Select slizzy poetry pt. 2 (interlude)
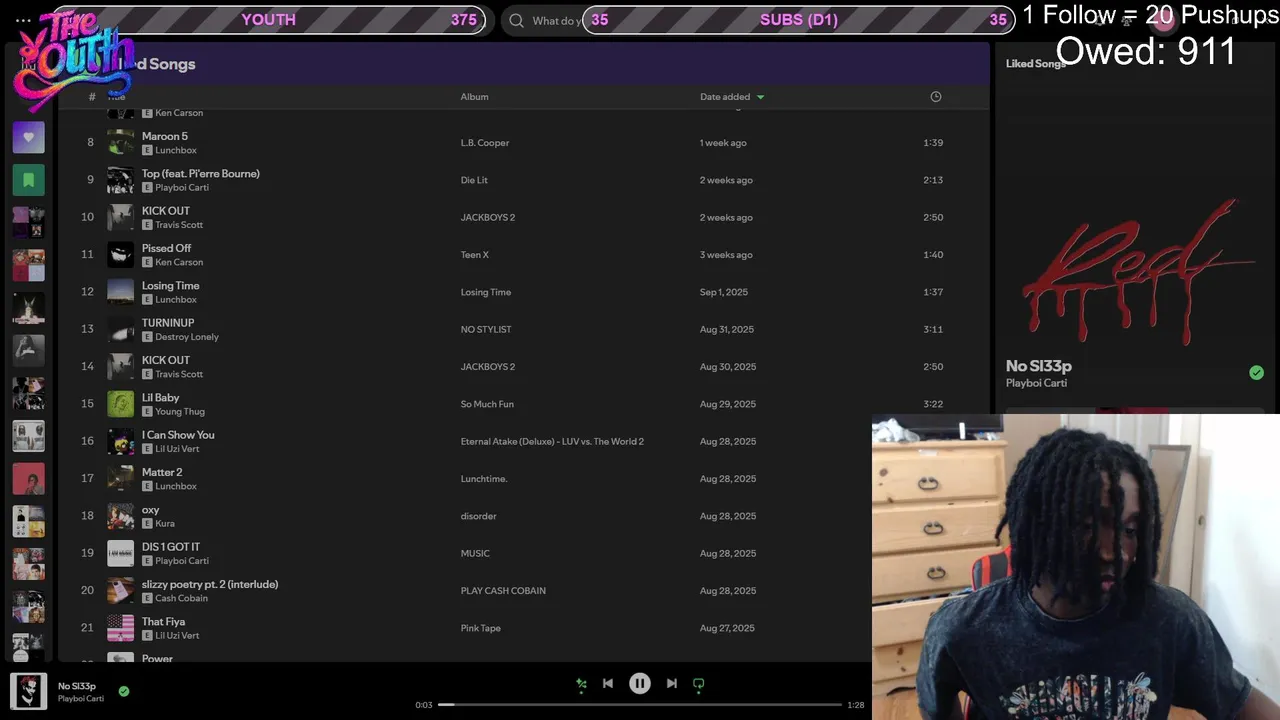This screenshot has height=720, width=1280. point(210,584)
